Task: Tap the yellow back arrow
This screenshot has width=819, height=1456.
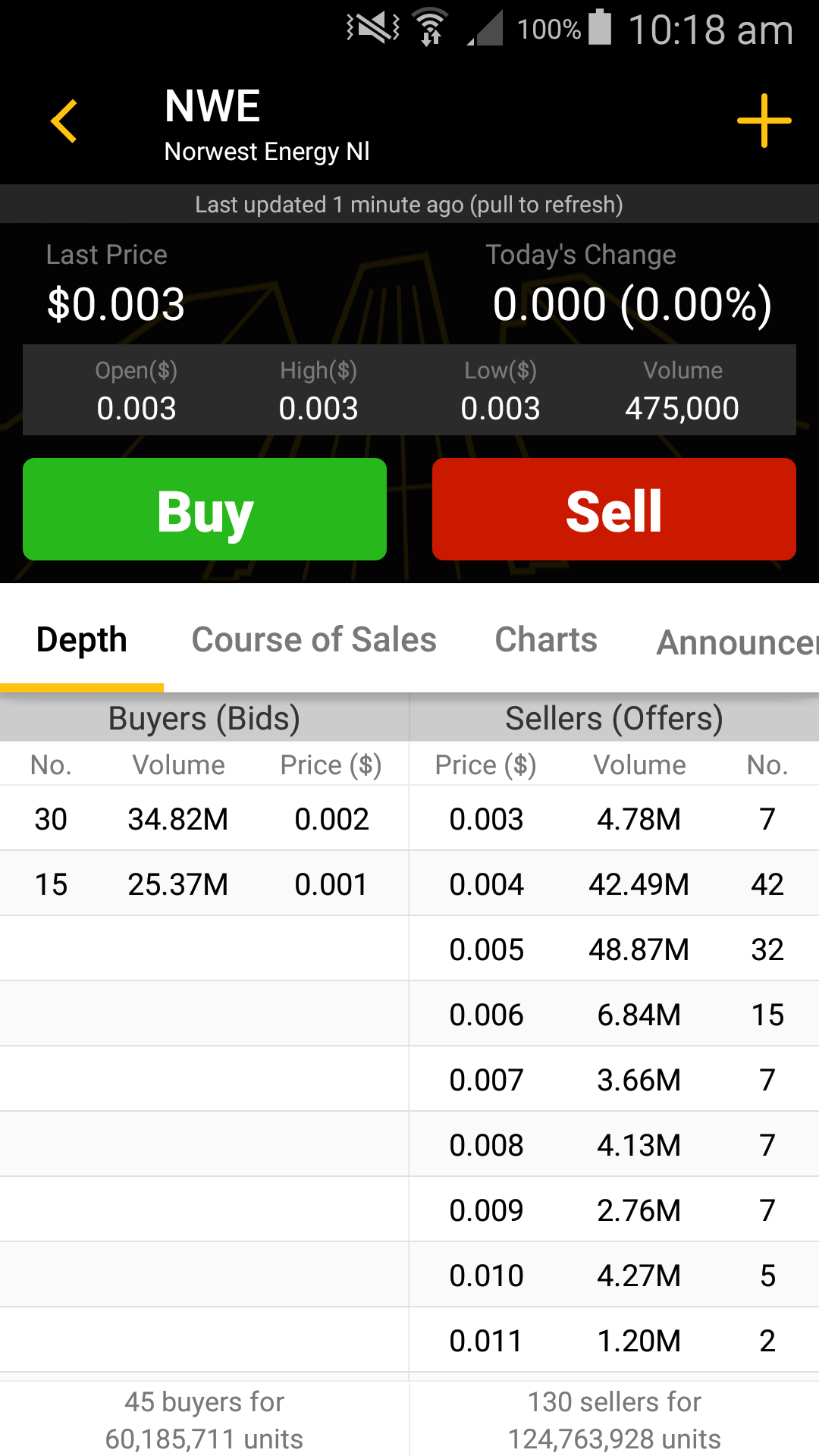Action: (x=64, y=121)
